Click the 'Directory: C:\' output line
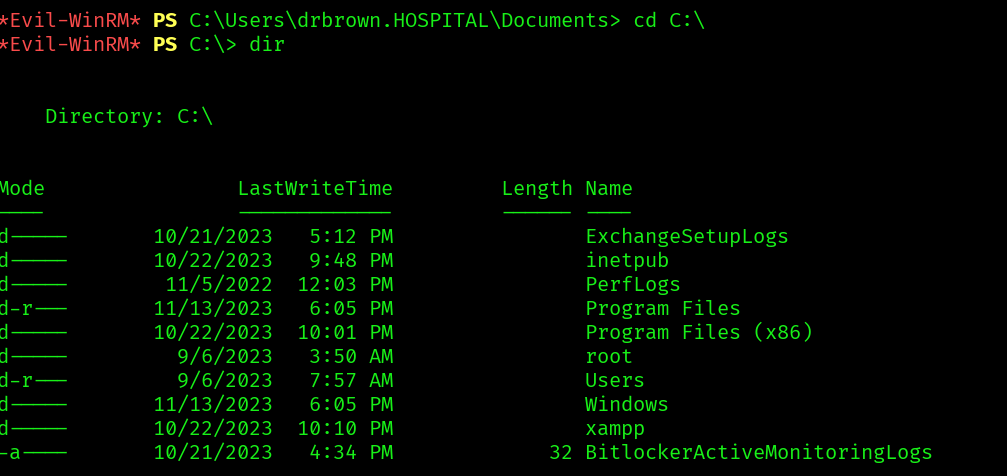This screenshot has width=1007, height=476. point(128,117)
